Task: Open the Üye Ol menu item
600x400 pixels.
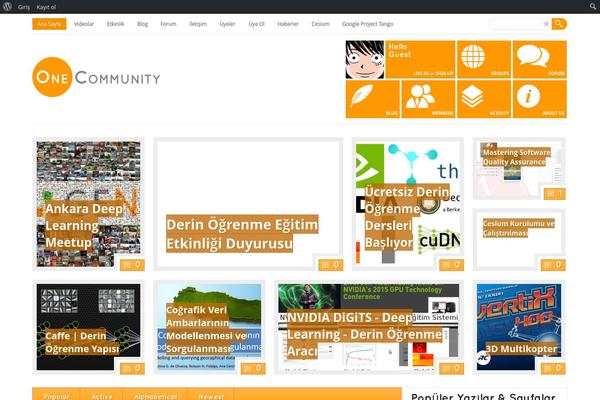Action: click(256, 24)
